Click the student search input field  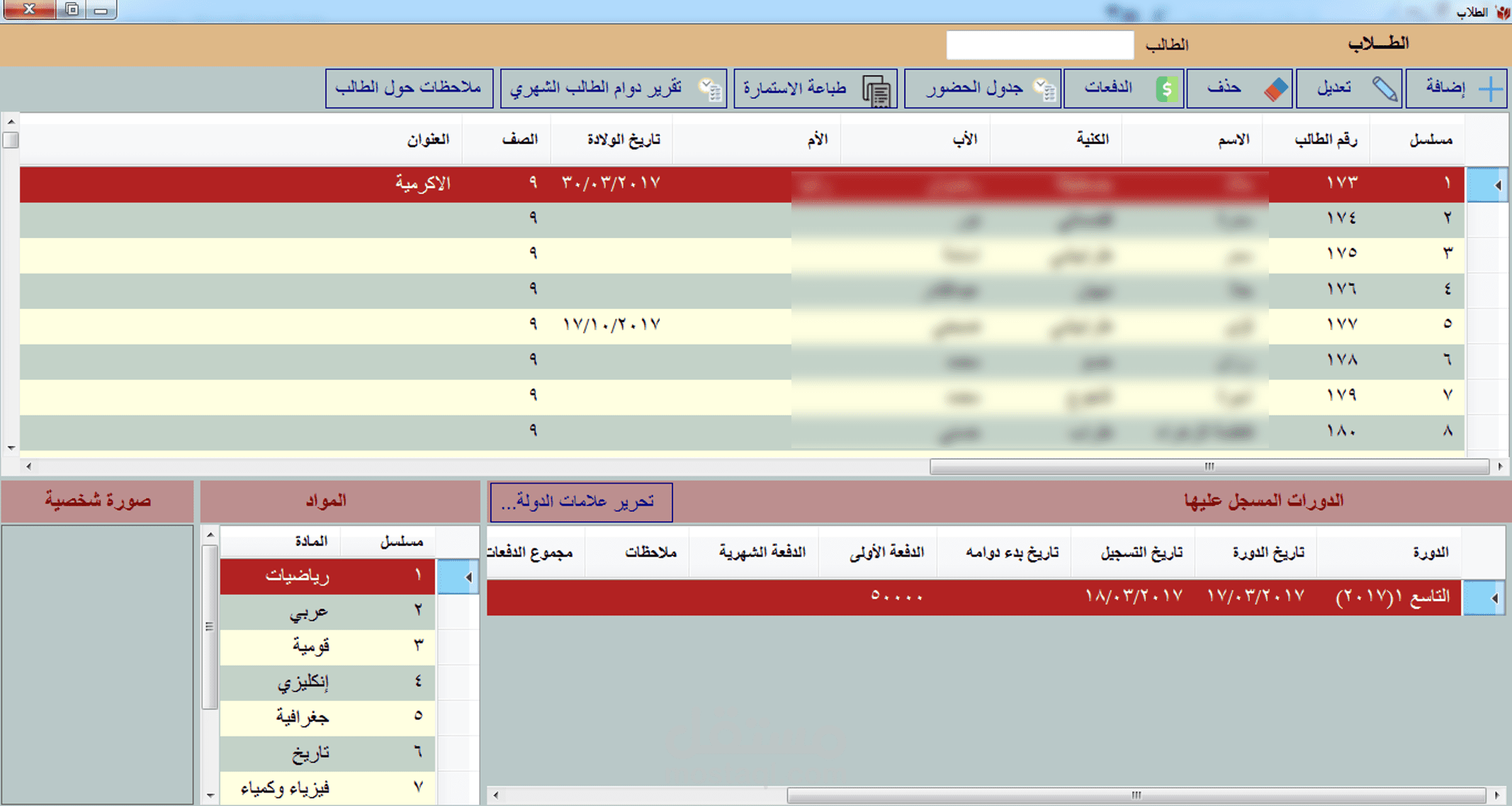1039,45
